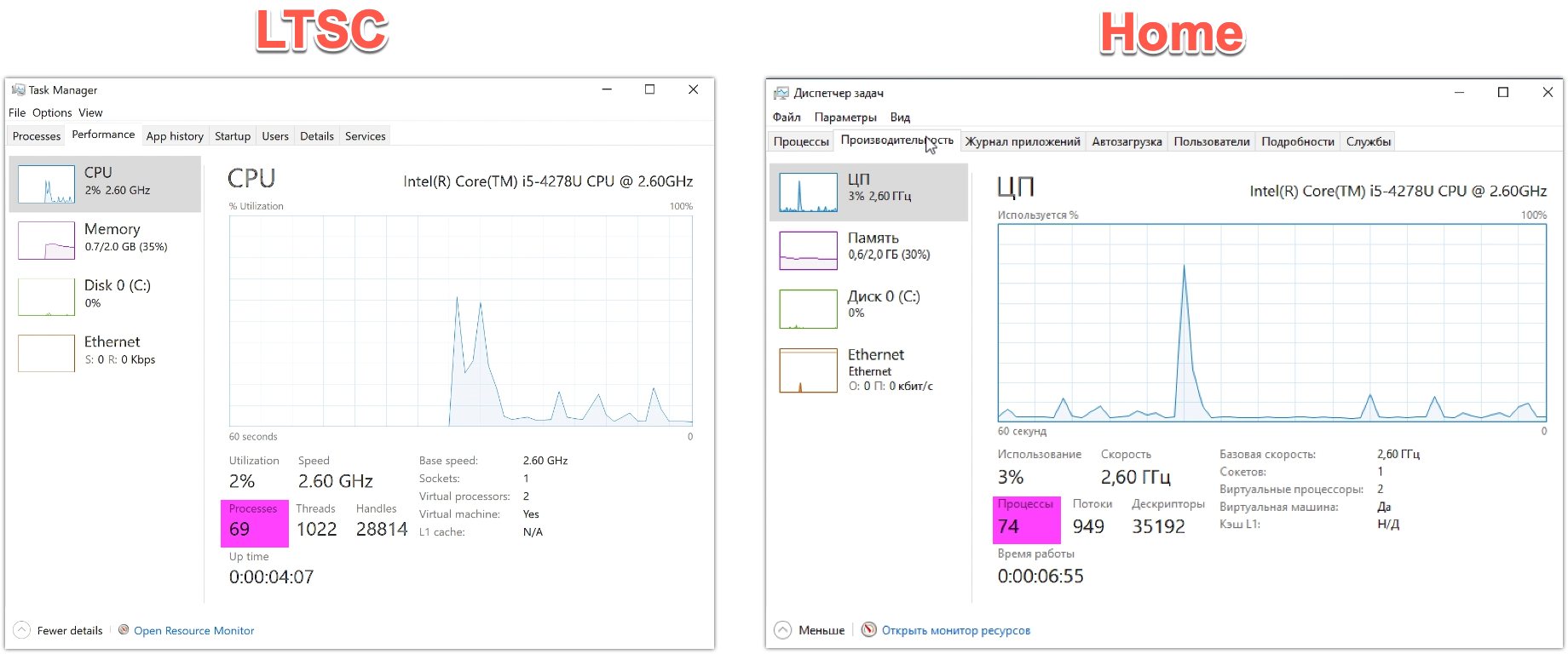This screenshot has width=1568, height=654.
Task: Click the Utilization 2% value
Action: point(242,481)
